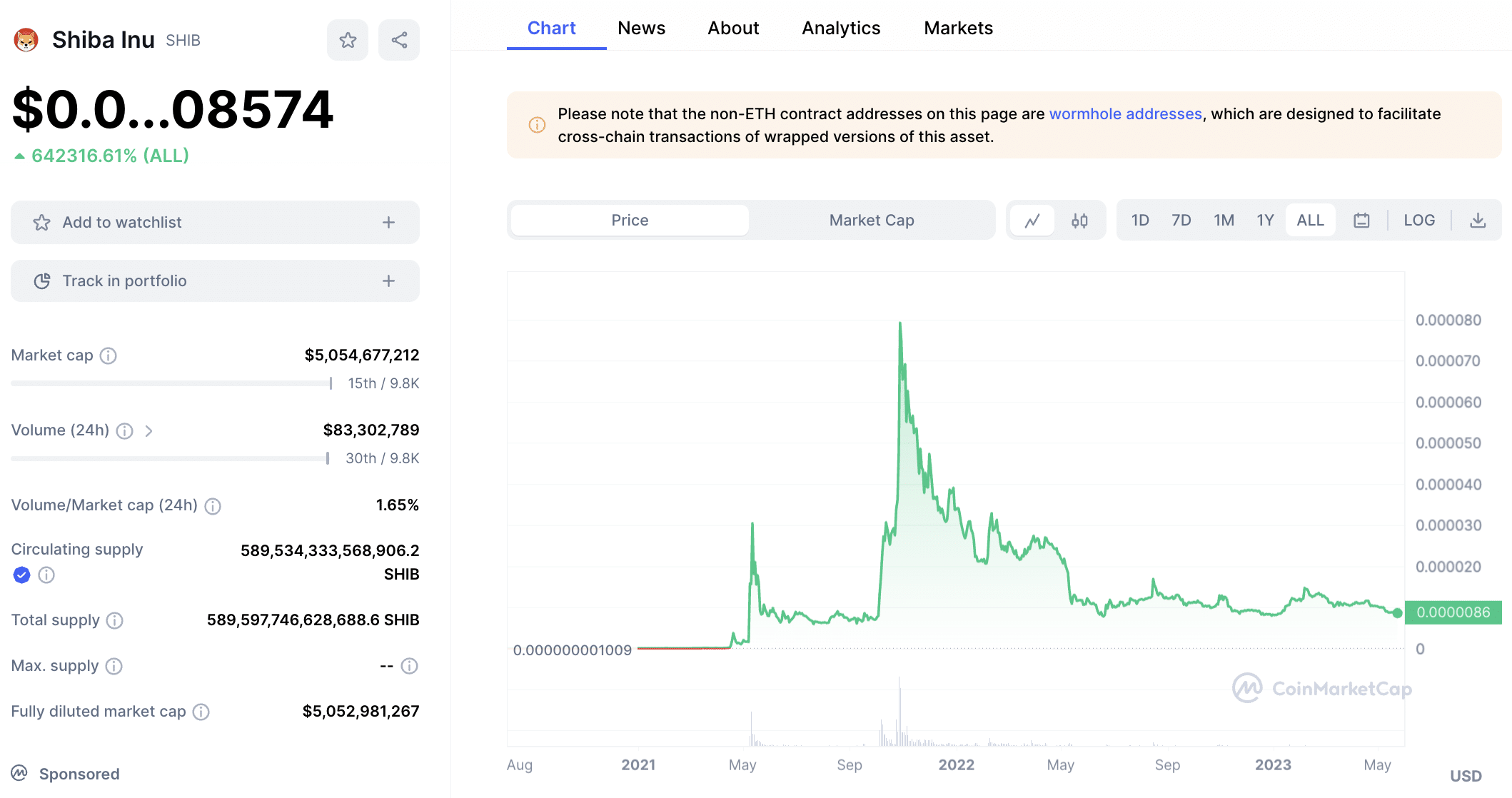Image resolution: width=1512 pixels, height=798 pixels.
Task: Toggle LOG scale on chart
Action: (1419, 221)
